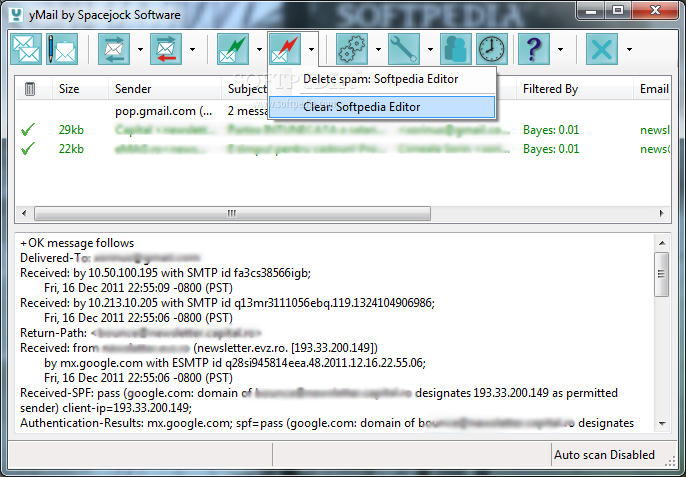
Task: Click the clock auto-scan icon
Action: click(492, 49)
